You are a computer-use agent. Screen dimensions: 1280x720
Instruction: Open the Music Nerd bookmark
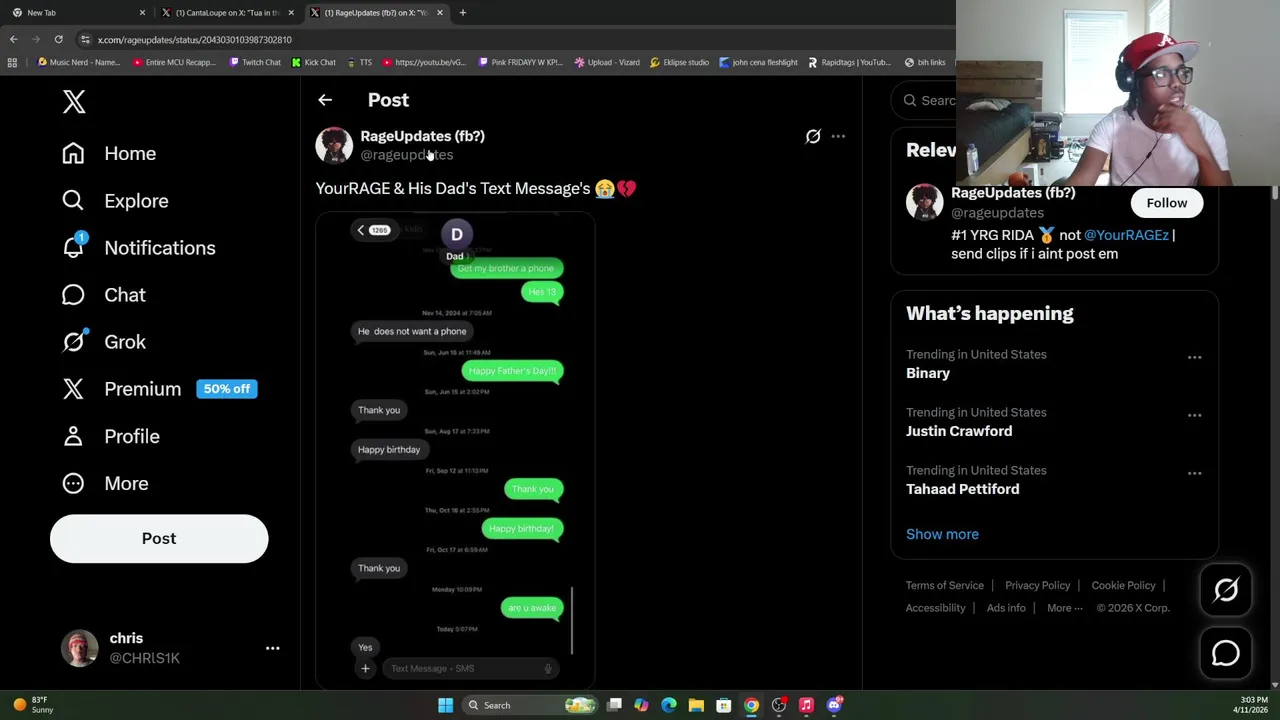coord(78,62)
